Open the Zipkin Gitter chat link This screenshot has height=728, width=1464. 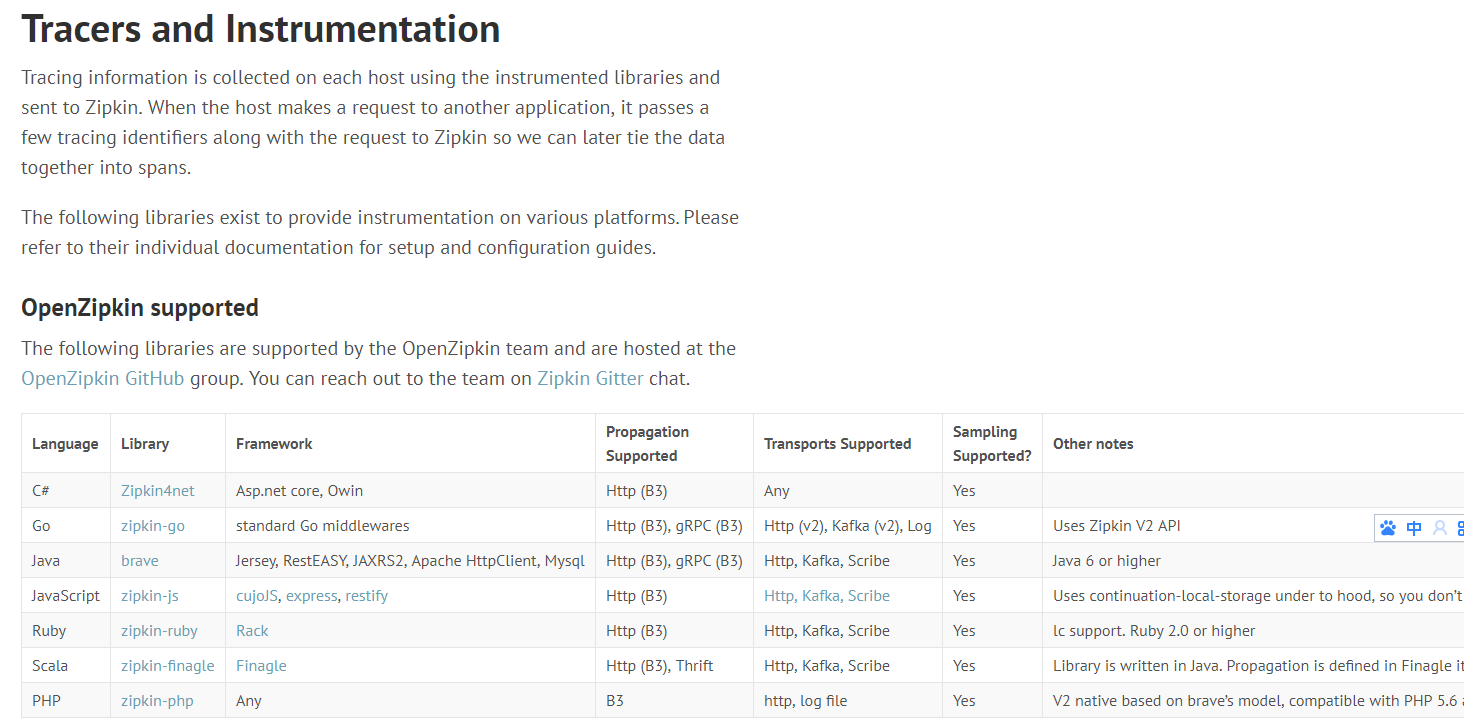tap(590, 379)
